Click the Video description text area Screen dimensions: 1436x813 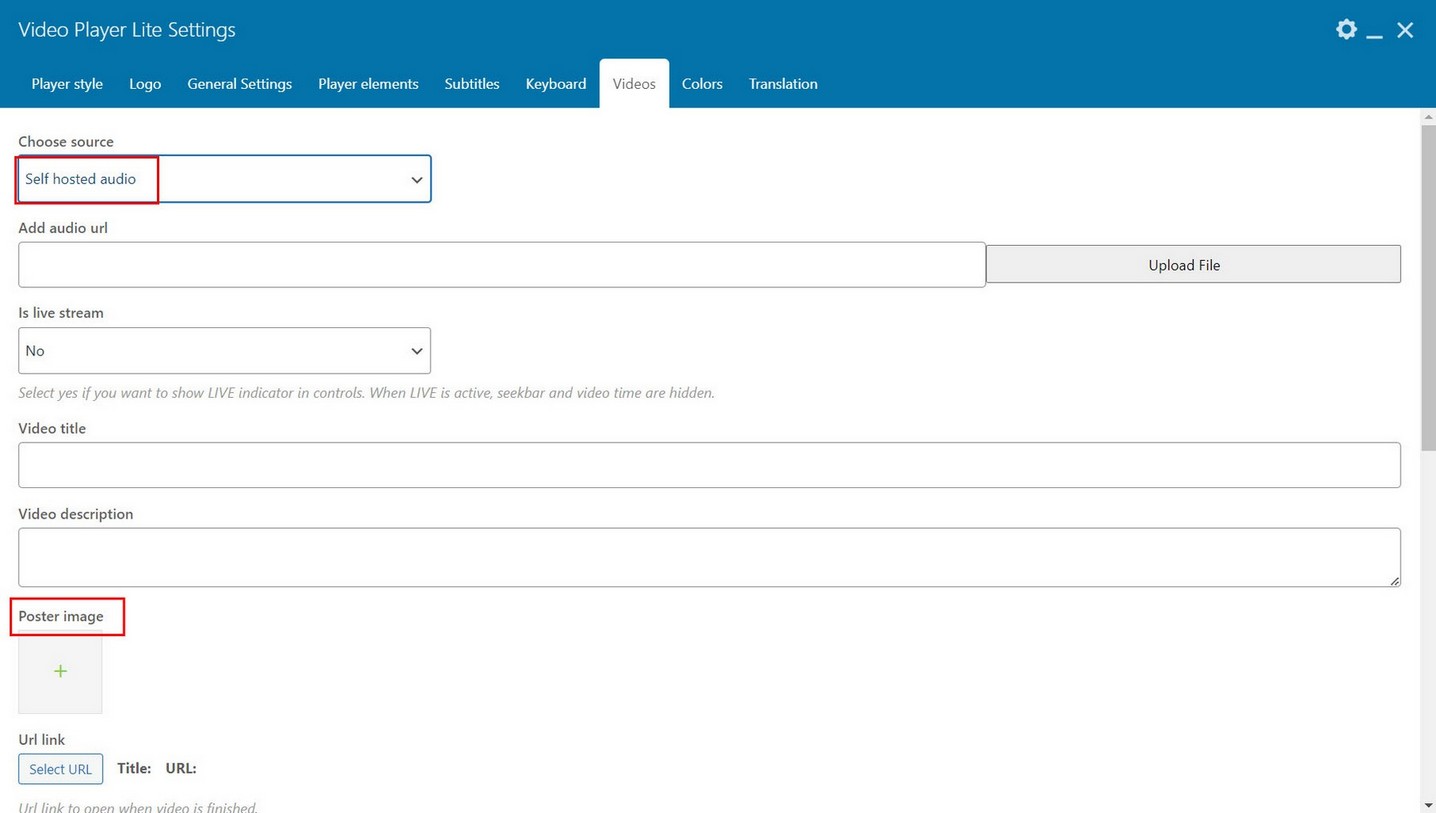(x=709, y=557)
